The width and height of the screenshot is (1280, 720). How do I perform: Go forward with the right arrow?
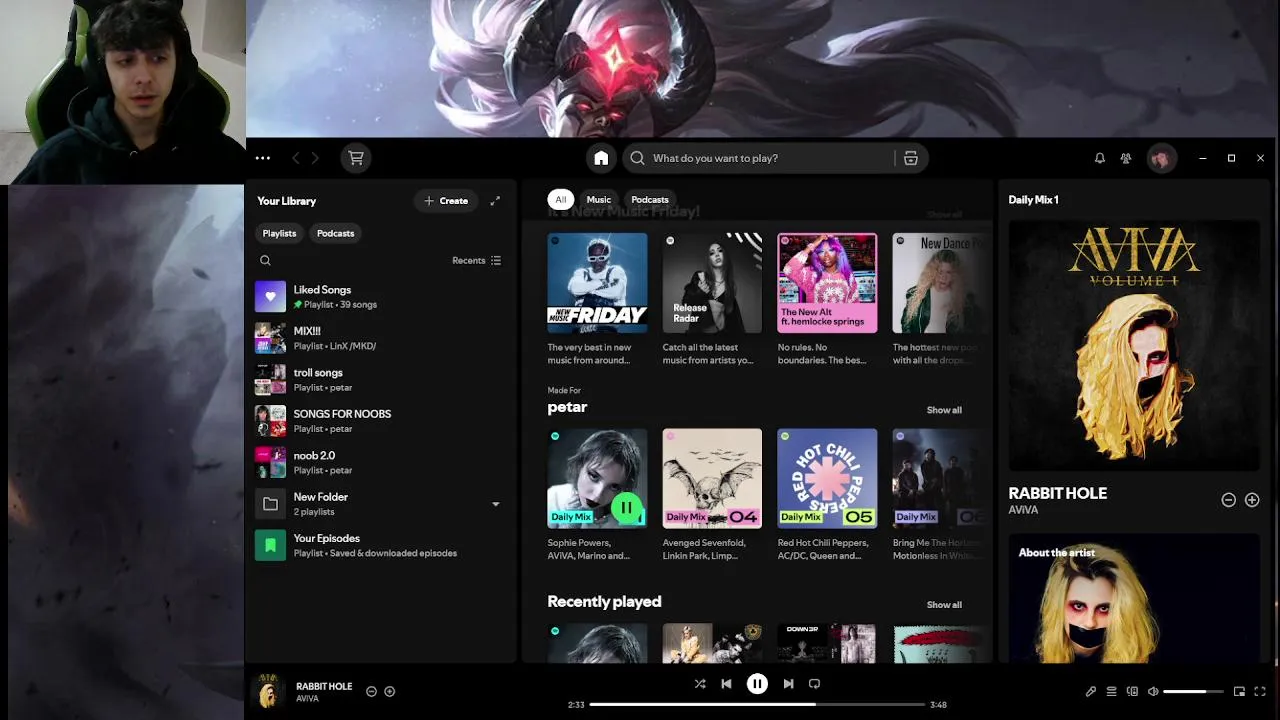[x=315, y=158]
